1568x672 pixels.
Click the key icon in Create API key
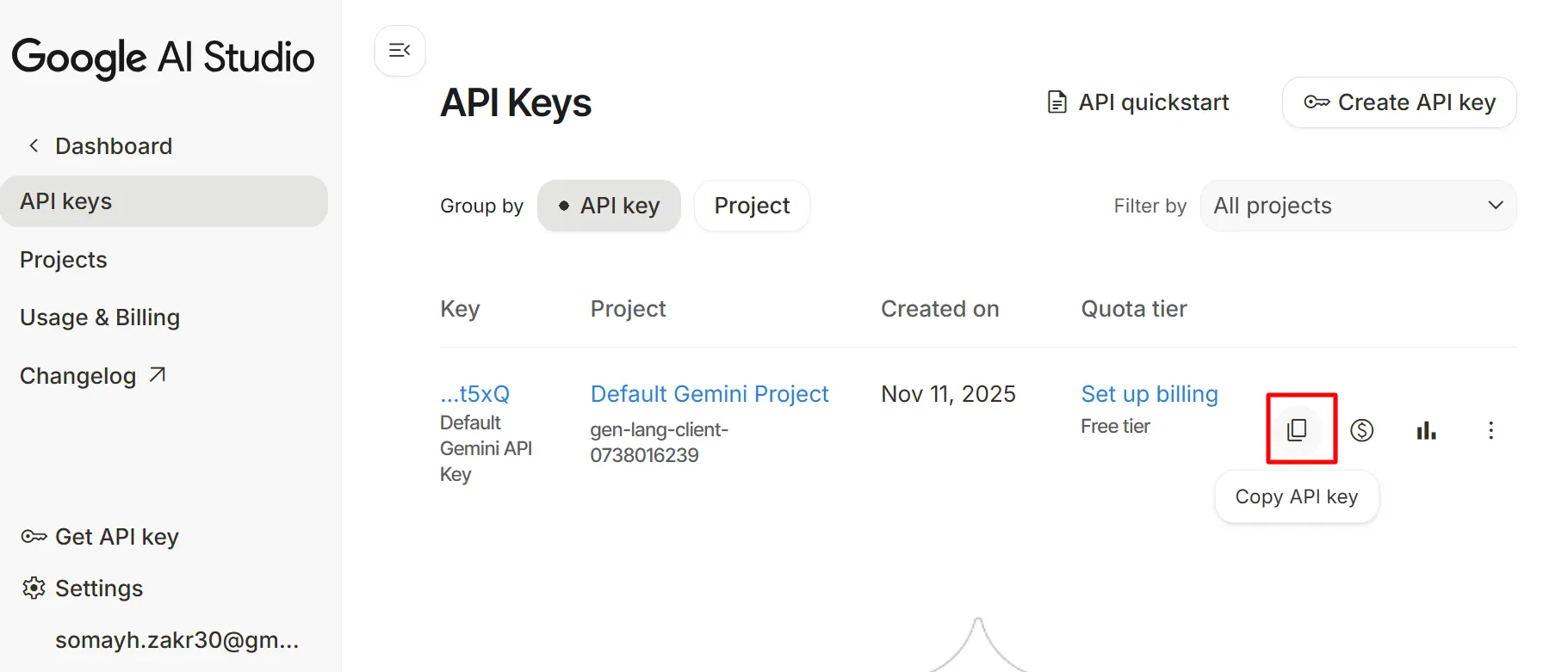1317,102
